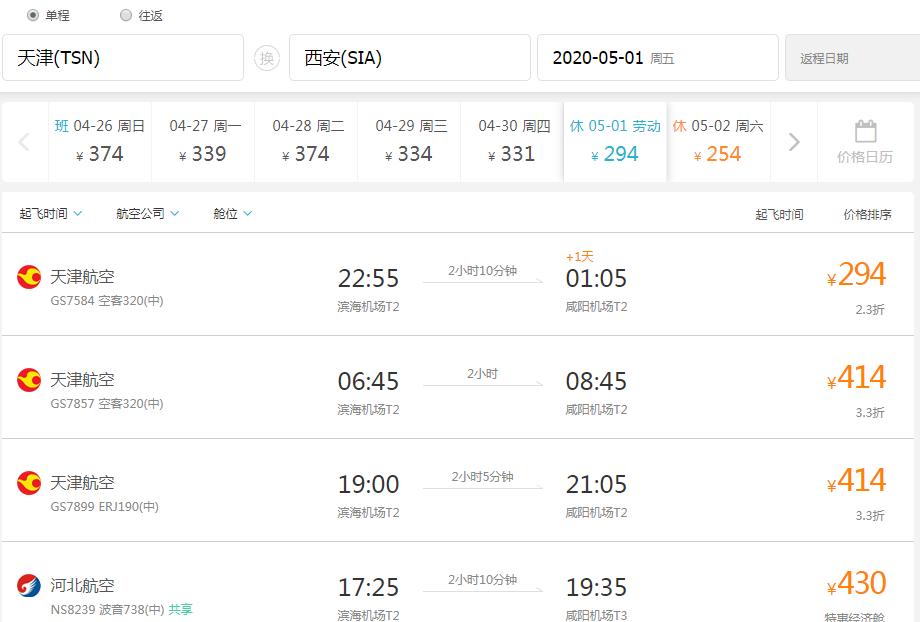Show later dates with right arrow
The image size is (920, 622).
pos(794,142)
